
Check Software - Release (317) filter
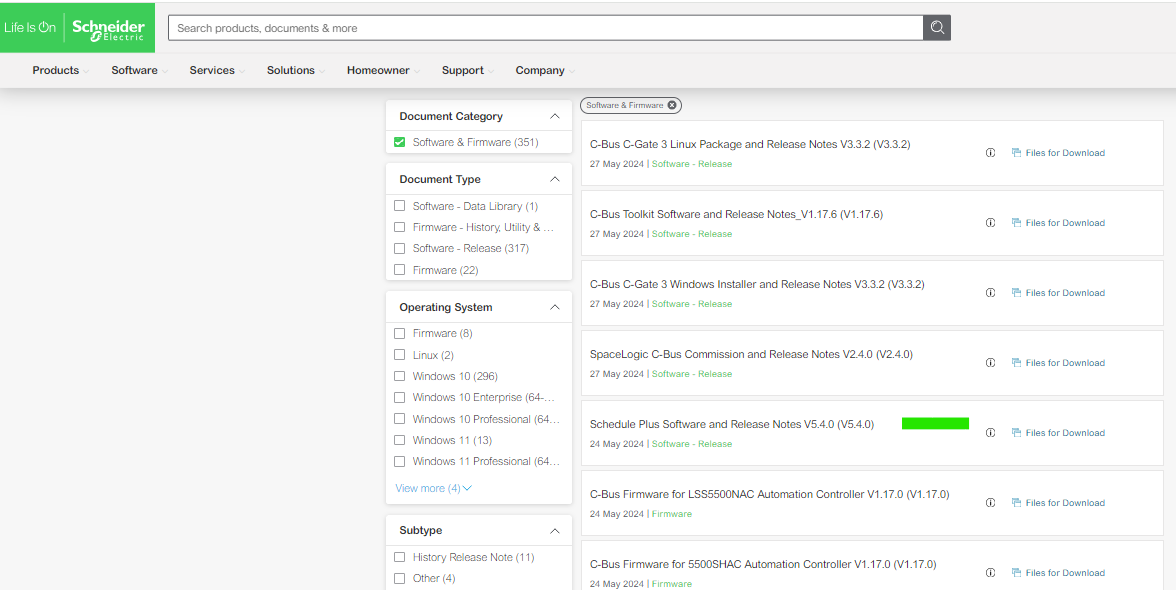pyautogui.click(x=399, y=248)
